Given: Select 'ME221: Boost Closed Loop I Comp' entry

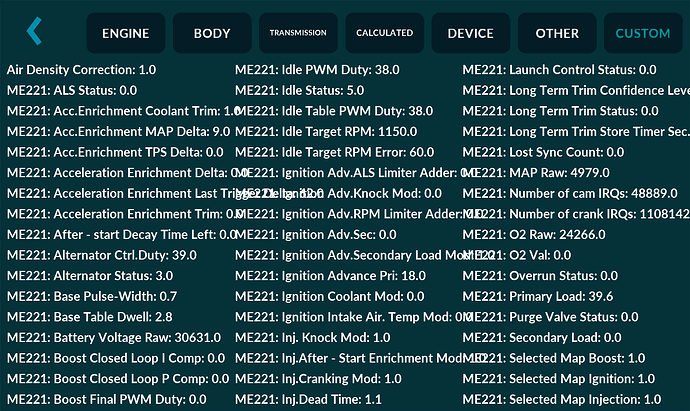Looking at the screenshot, I should [116, 359].
